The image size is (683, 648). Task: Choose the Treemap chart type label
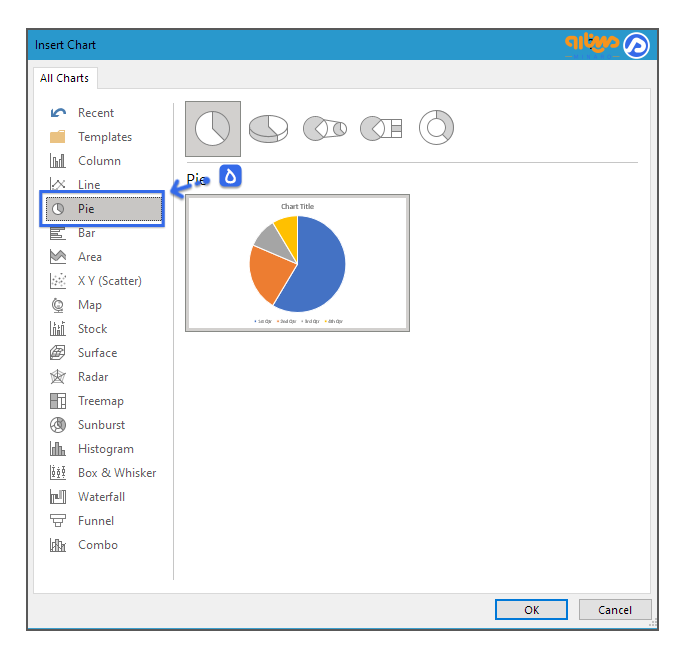(101, 401)
